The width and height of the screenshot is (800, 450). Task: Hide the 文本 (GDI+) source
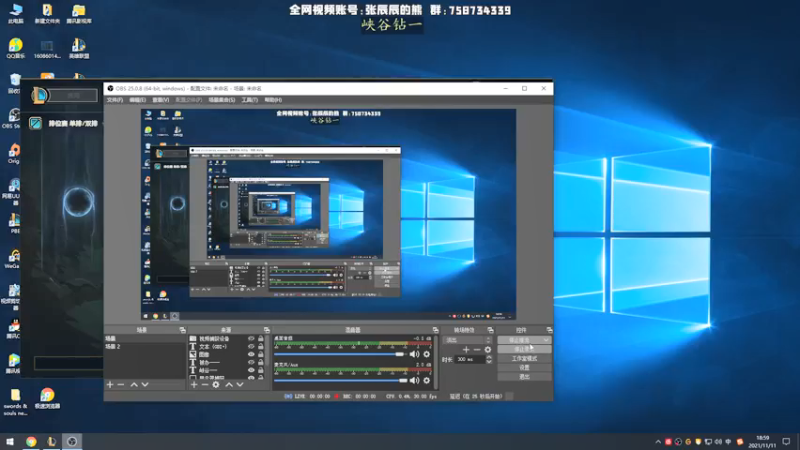[251, 346]
